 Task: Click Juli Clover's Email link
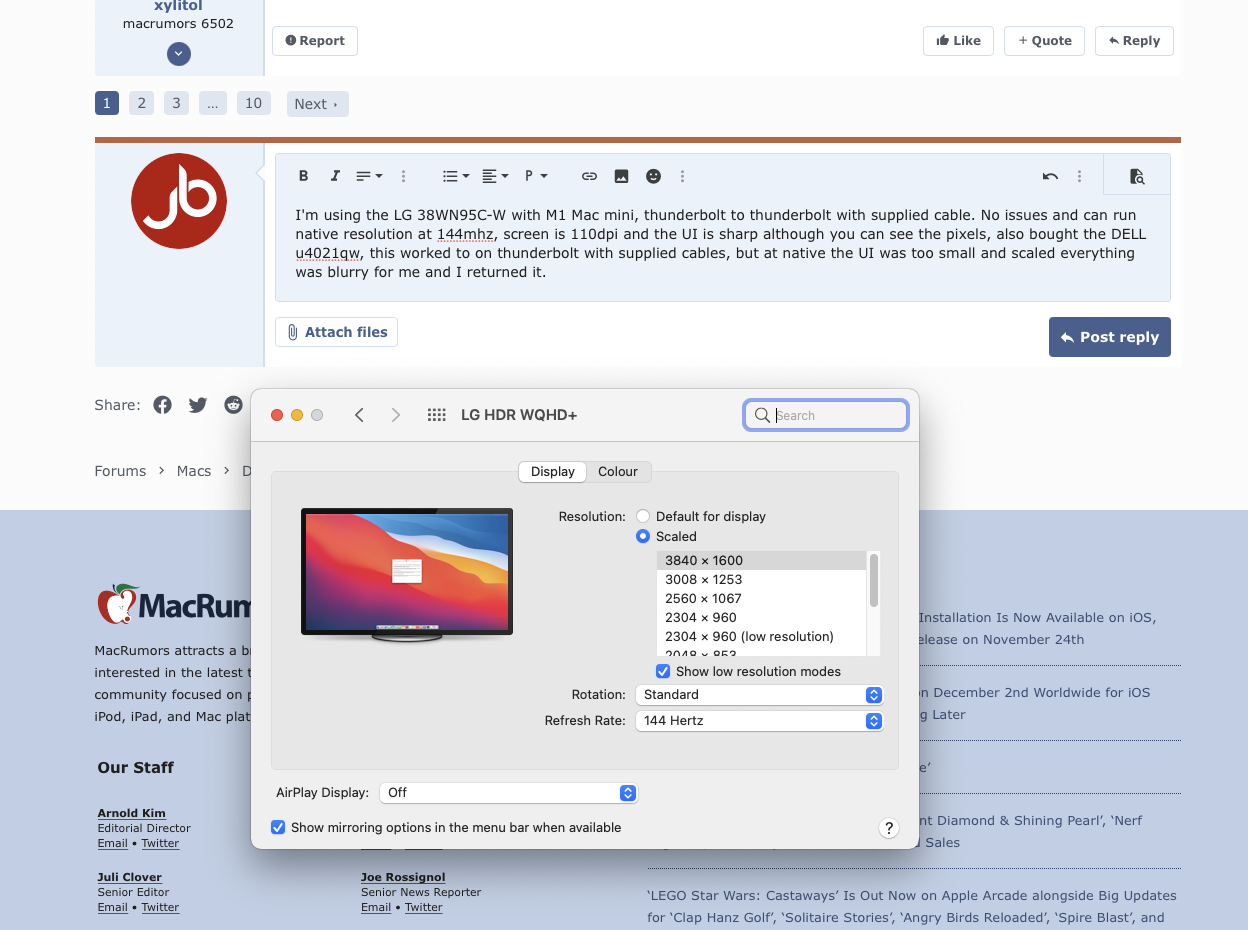113,907
